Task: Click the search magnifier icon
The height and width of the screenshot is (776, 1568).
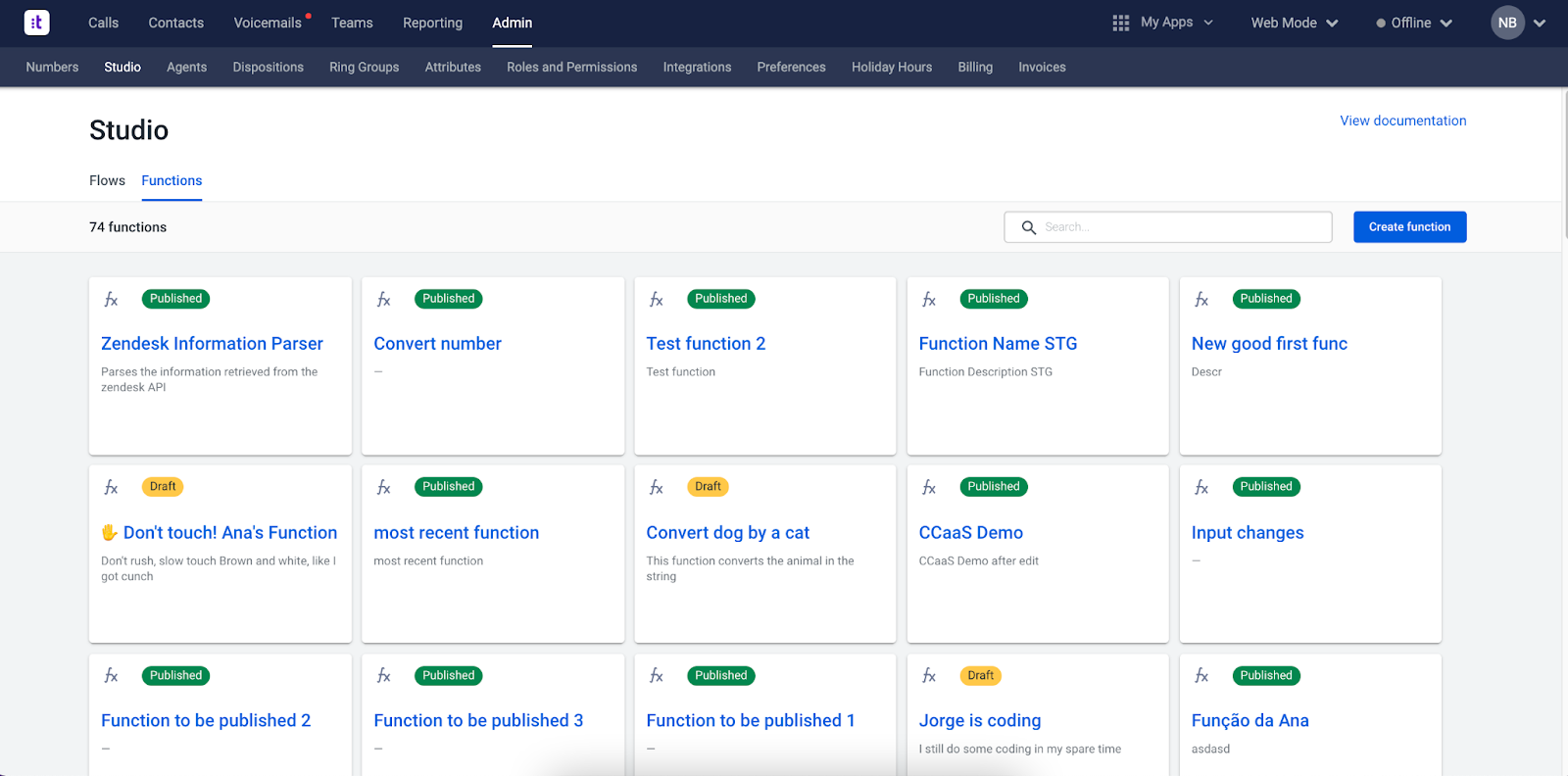Action: tap(1028, 227)
